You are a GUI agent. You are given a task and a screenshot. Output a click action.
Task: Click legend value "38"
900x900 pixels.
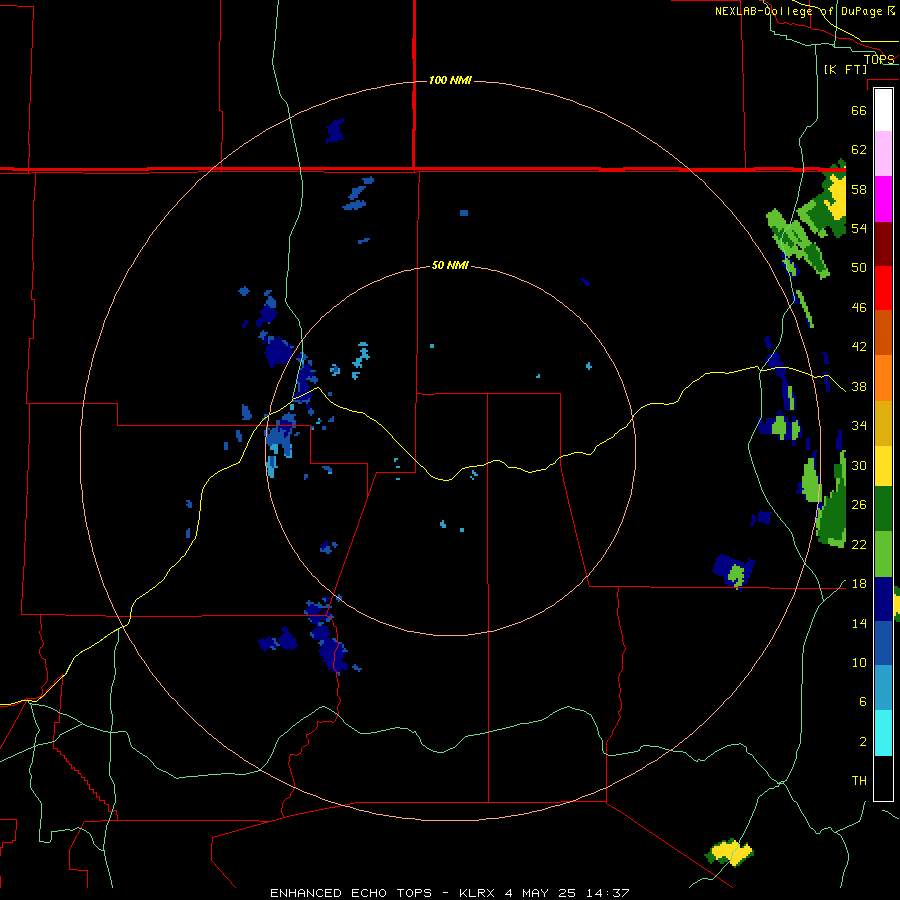pyautogui.click(x=859, y=387)
